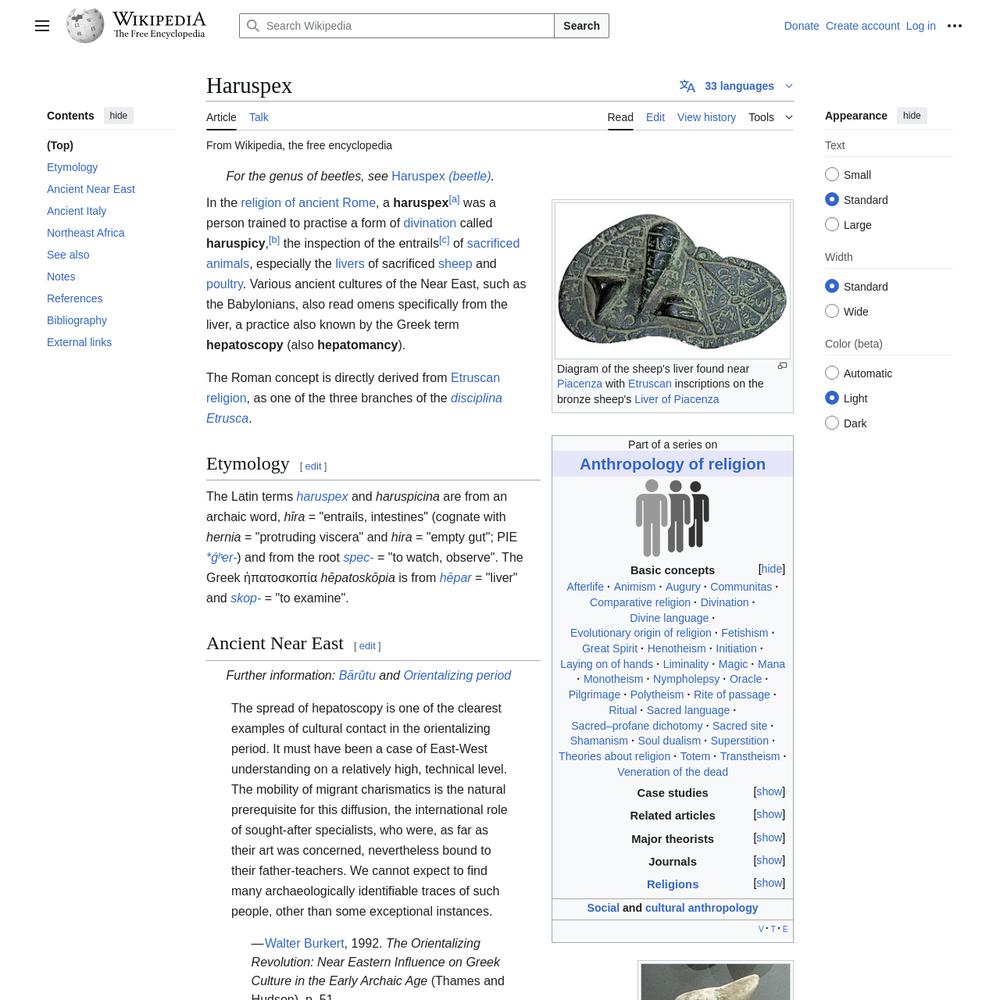
Task: Open the Shamanism link
Action: coord(599,740)
